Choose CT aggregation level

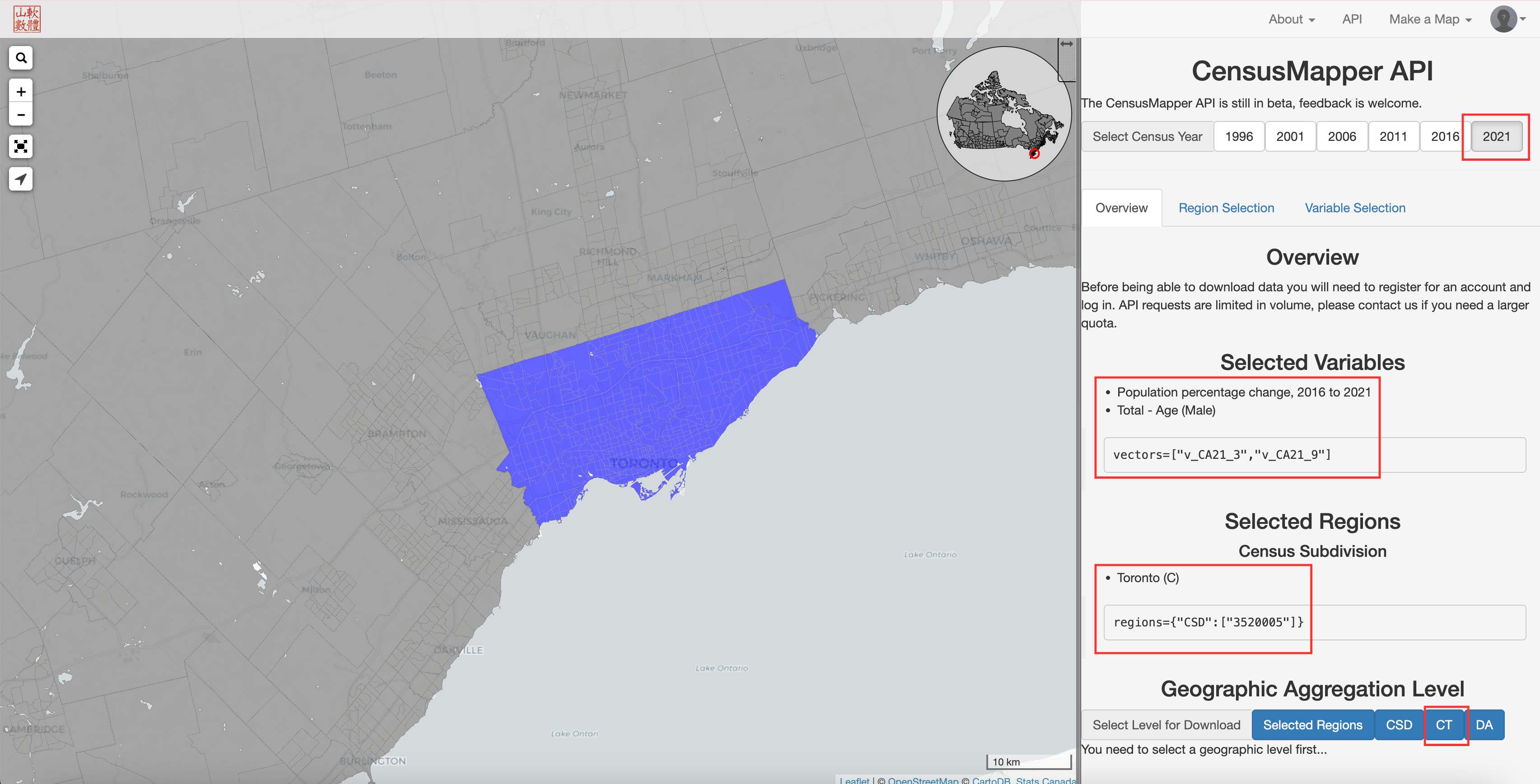pyautogui.click(x=1444, y=725)
